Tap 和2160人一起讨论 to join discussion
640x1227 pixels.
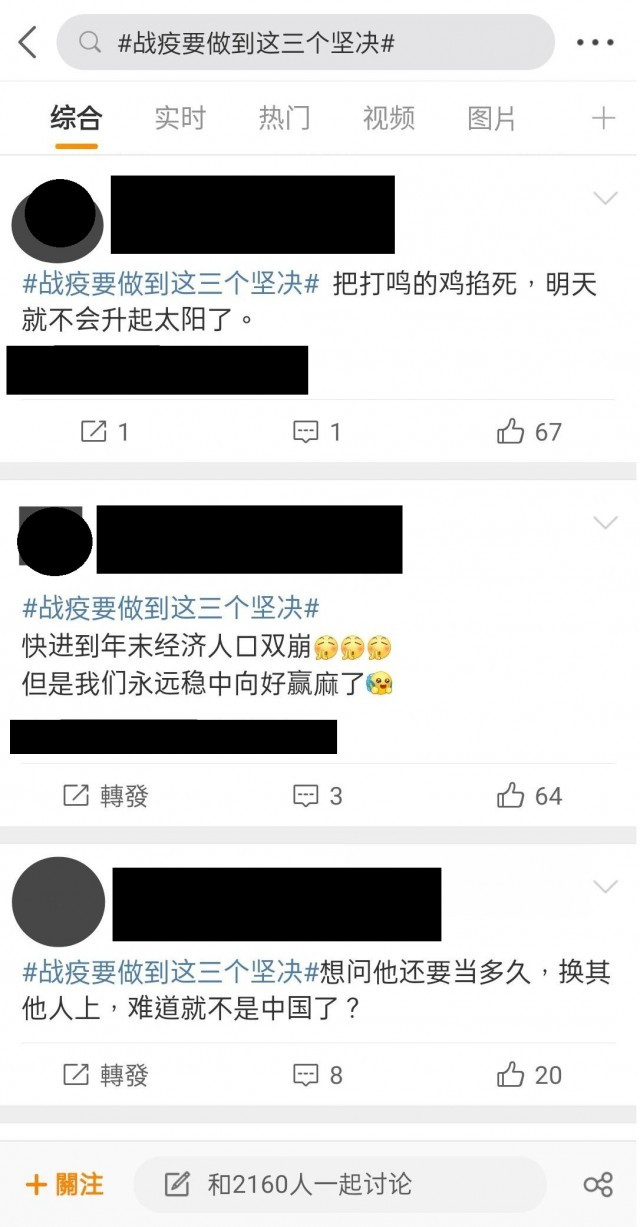(x=340, y=1185)
